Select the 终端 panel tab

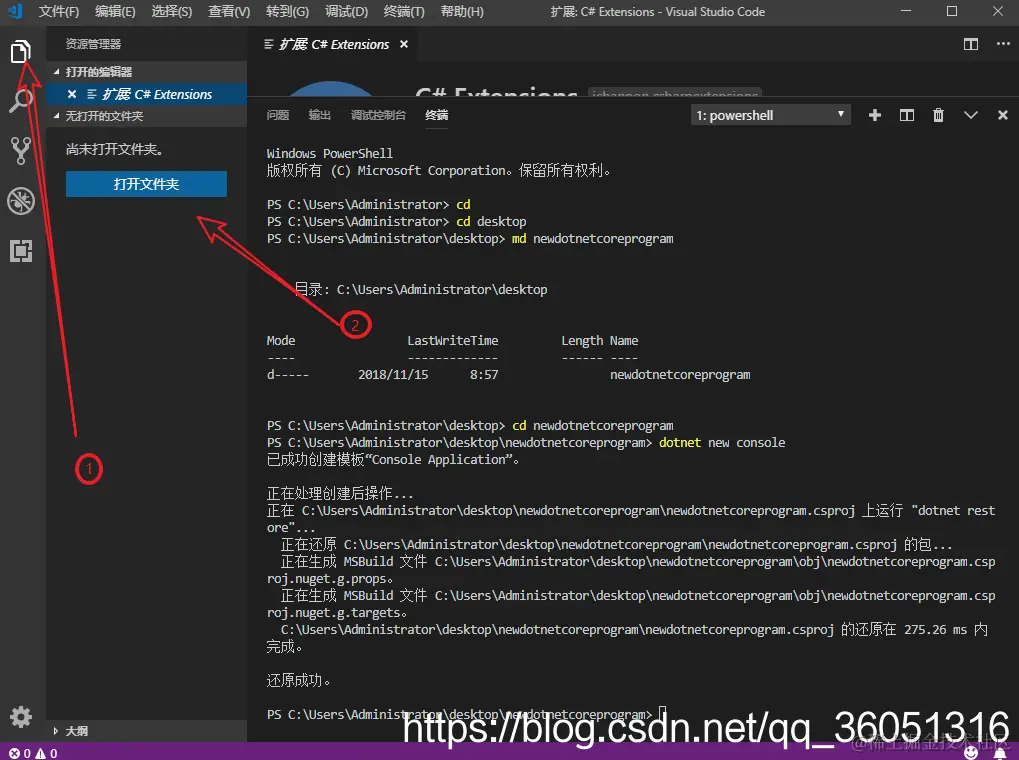[x=436, y=115]
